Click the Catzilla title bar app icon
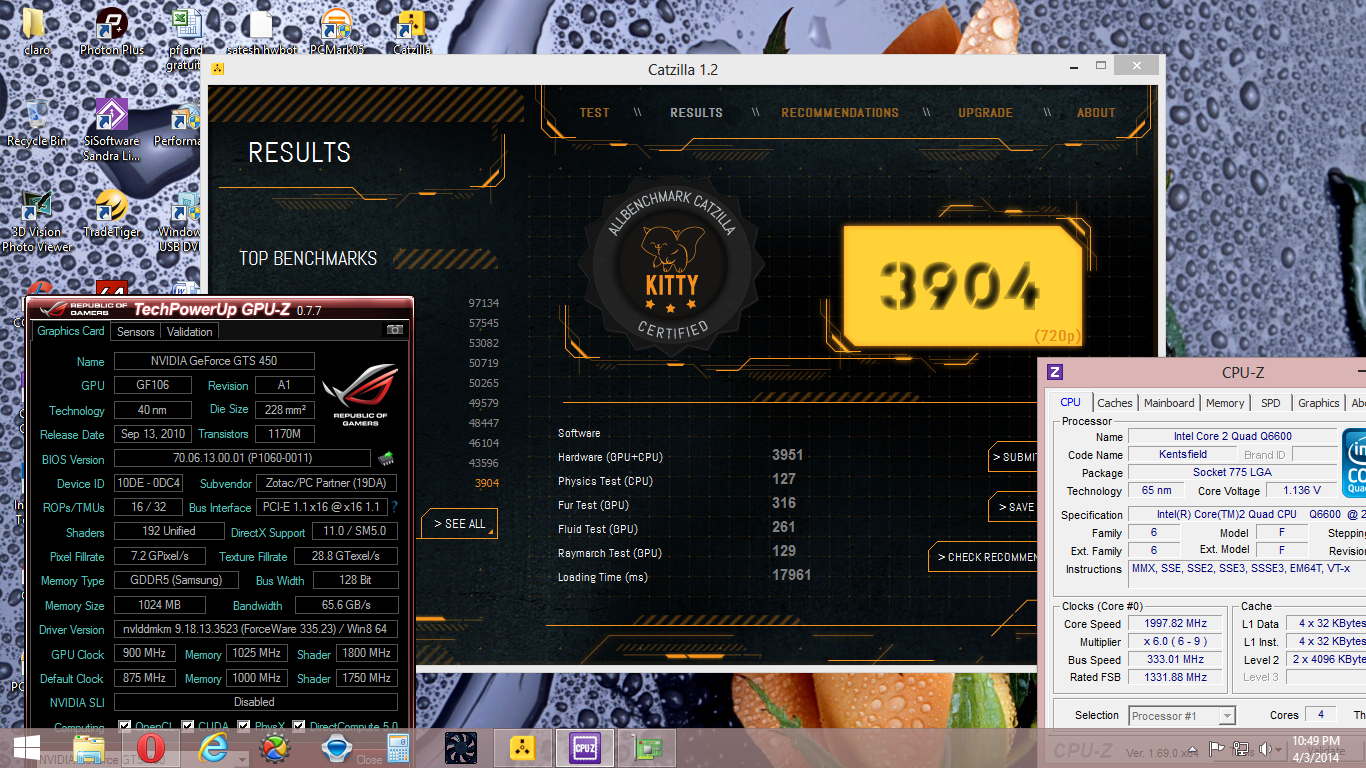This screenshot has height=768, width=1366. [217, 69]
